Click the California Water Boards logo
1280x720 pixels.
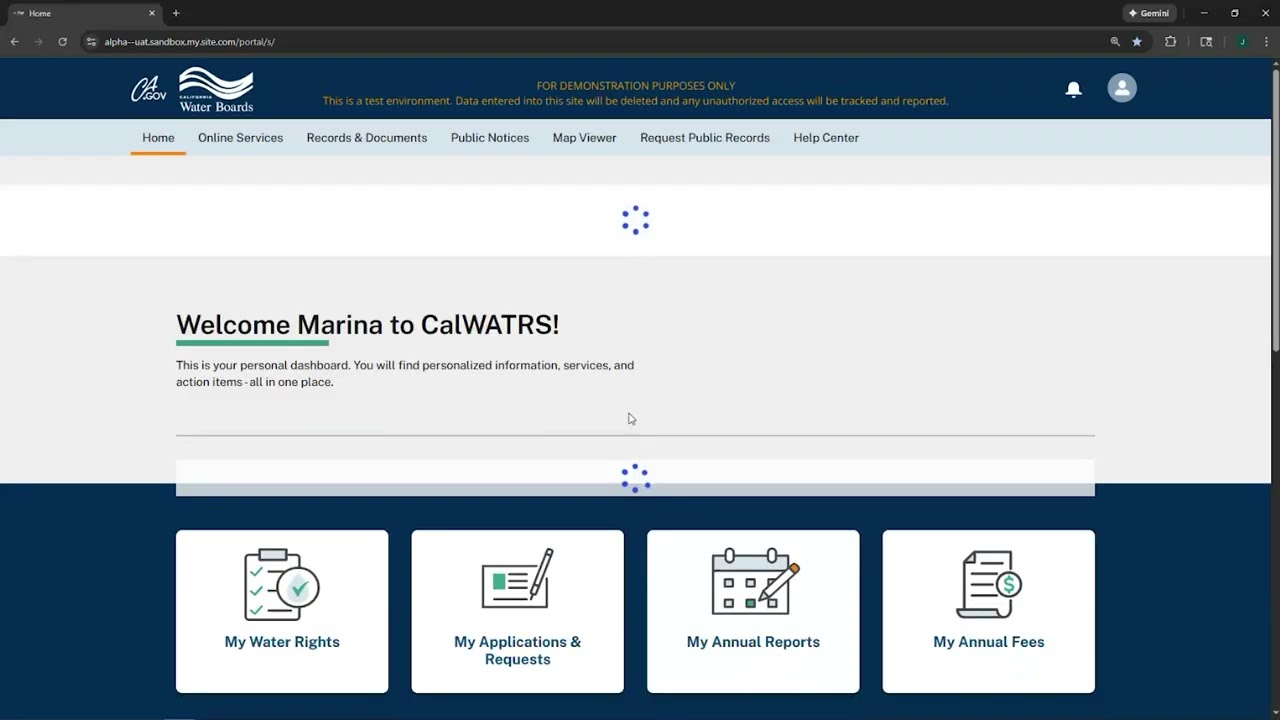[216, 89]
